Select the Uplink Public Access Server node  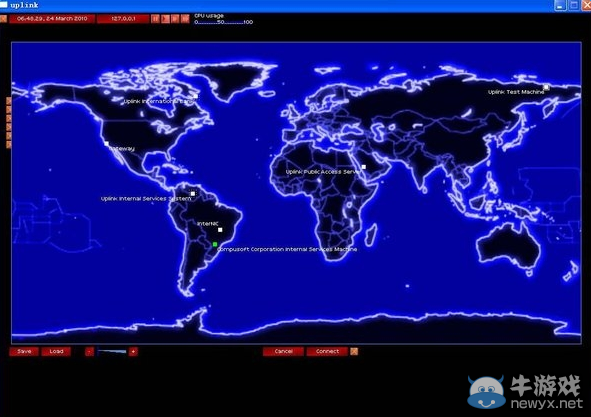tap(364, 167)
